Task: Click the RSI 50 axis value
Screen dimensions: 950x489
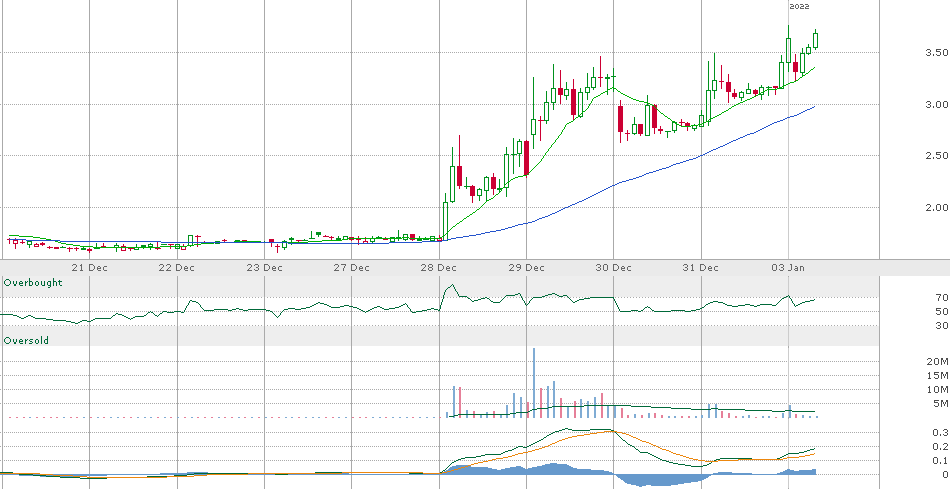Action: 941,311
